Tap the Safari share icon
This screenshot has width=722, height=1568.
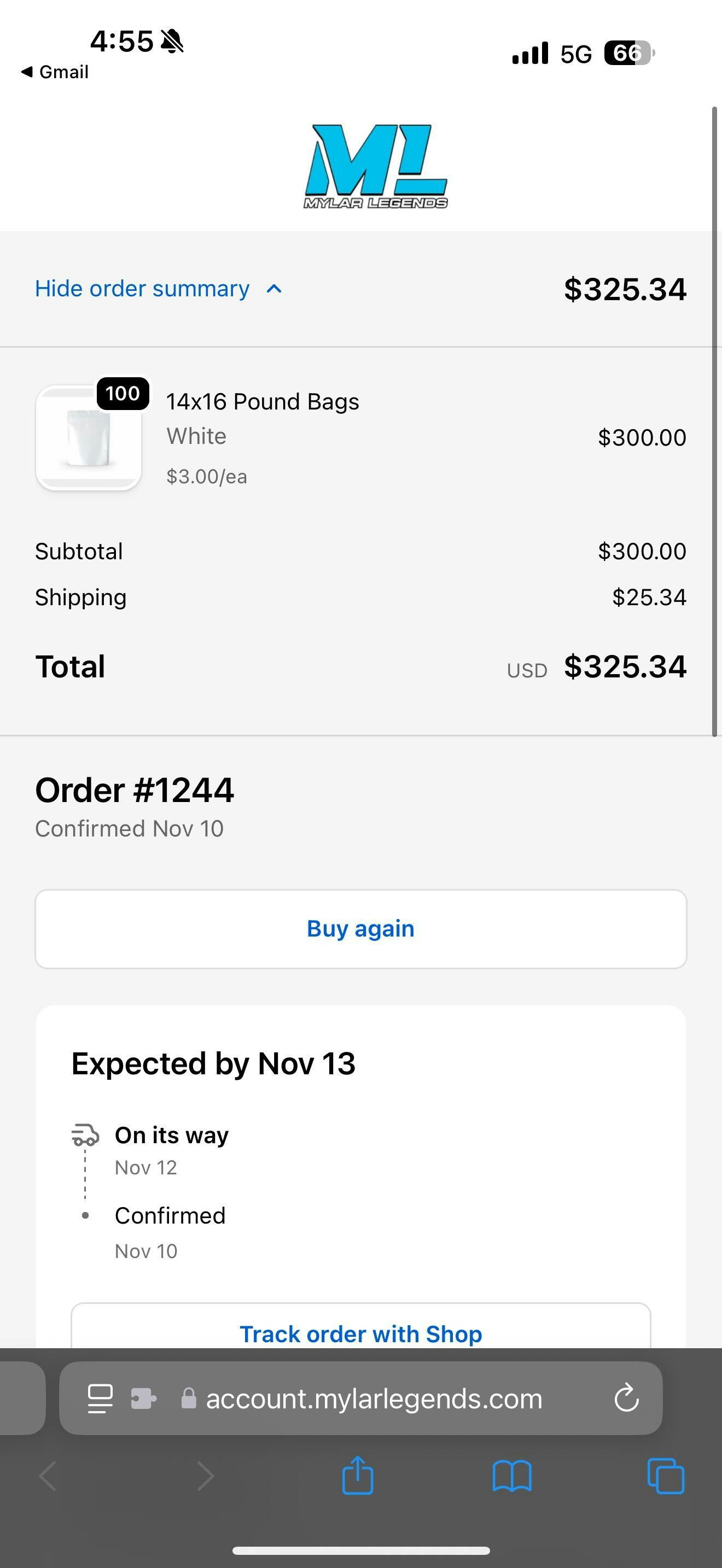[x=357, y=1476]
